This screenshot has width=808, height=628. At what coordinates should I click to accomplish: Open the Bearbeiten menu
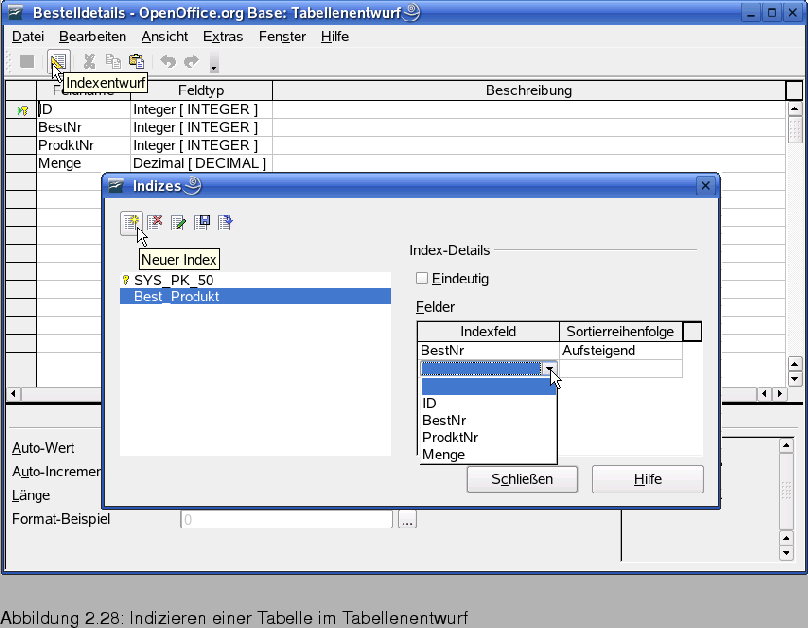pos(93,36)
